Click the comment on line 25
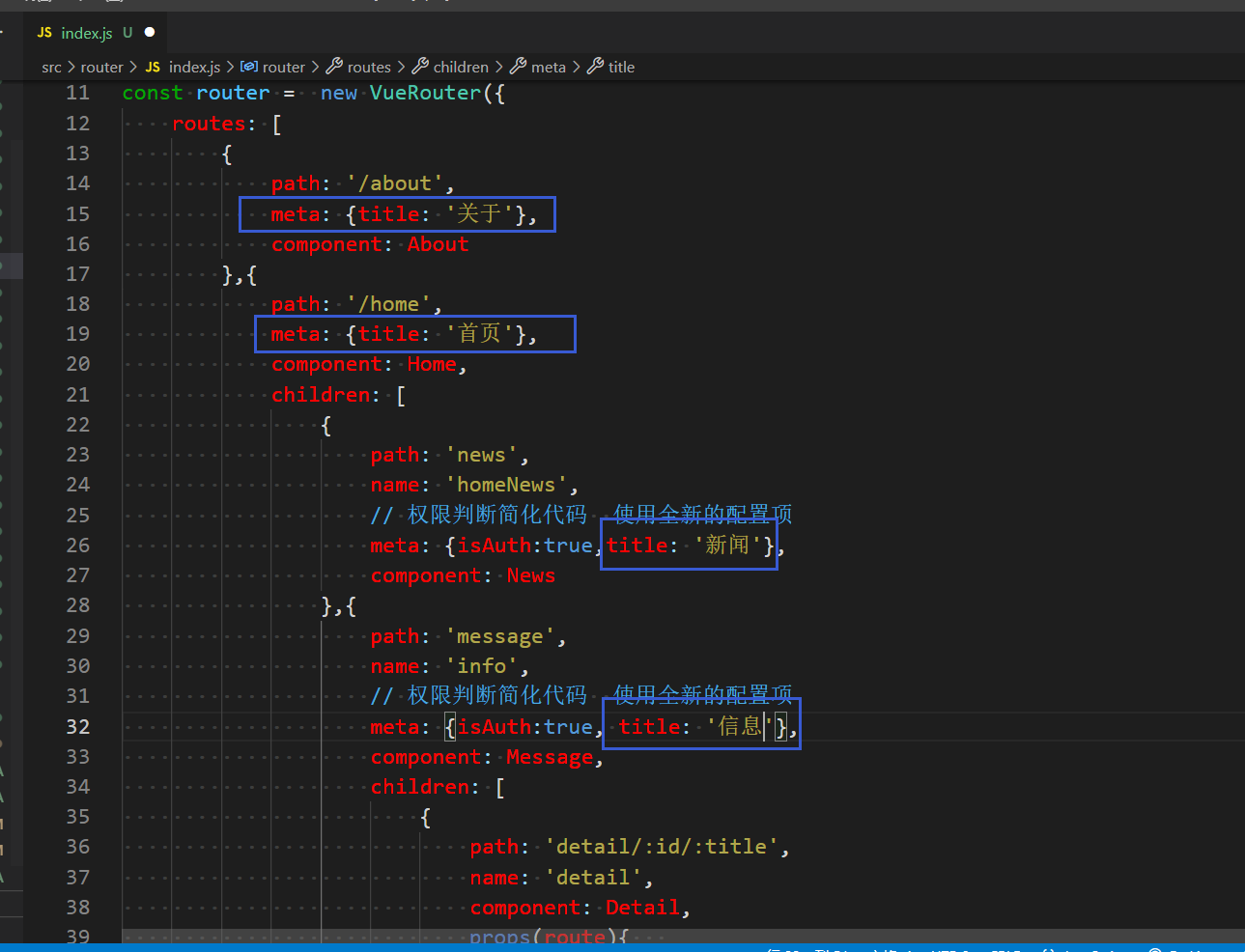Image resolution: width=1245 pixels, height=952 pixels. click(581, 515)
